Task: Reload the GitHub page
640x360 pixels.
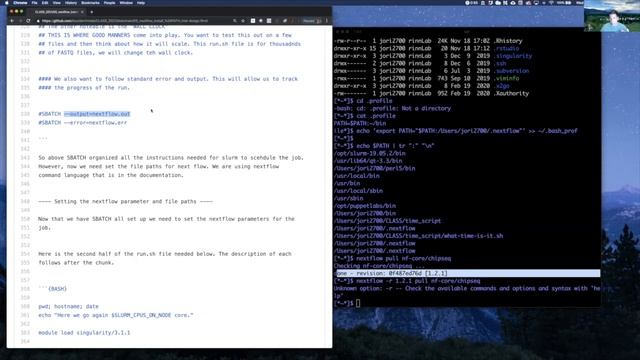Action: [28, 20]
